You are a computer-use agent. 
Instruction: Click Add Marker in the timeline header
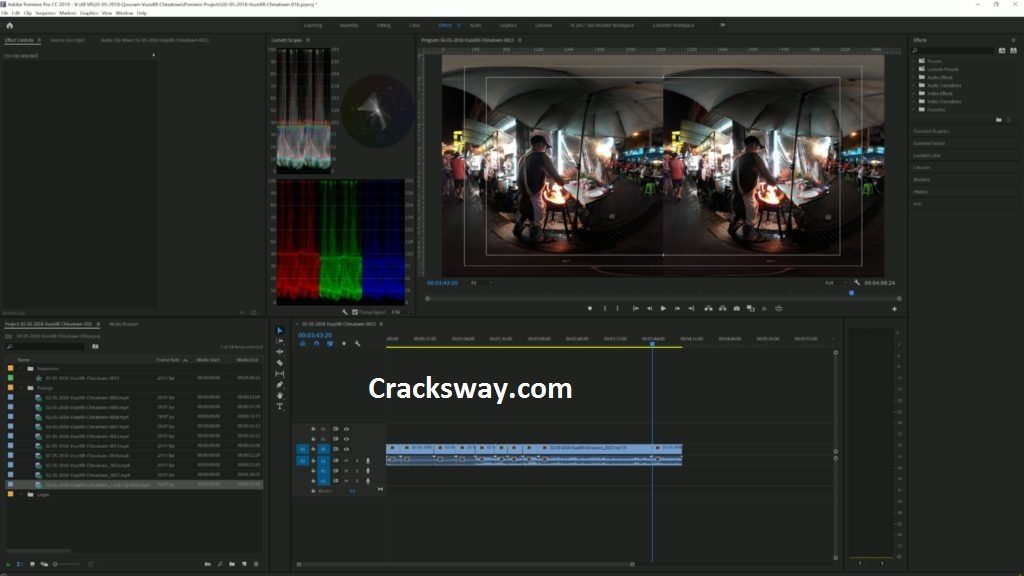pyautogui.click(x=344, y=344)
